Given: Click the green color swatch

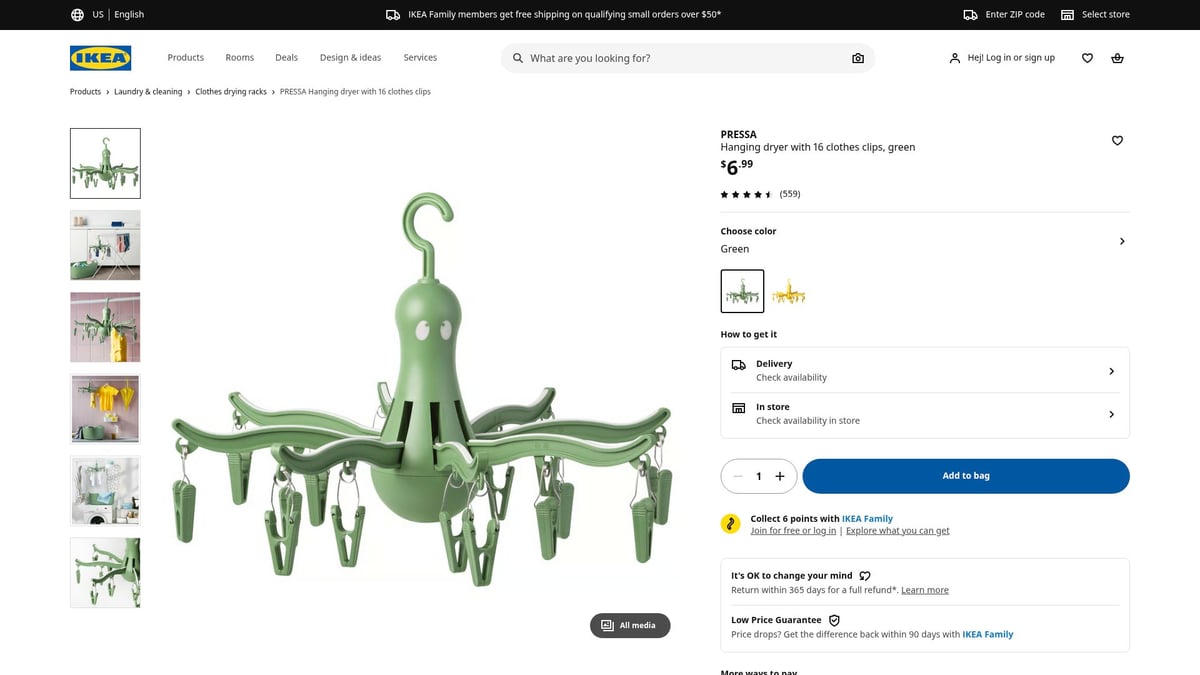Looking at the screenshot, I should click(741, 291).
